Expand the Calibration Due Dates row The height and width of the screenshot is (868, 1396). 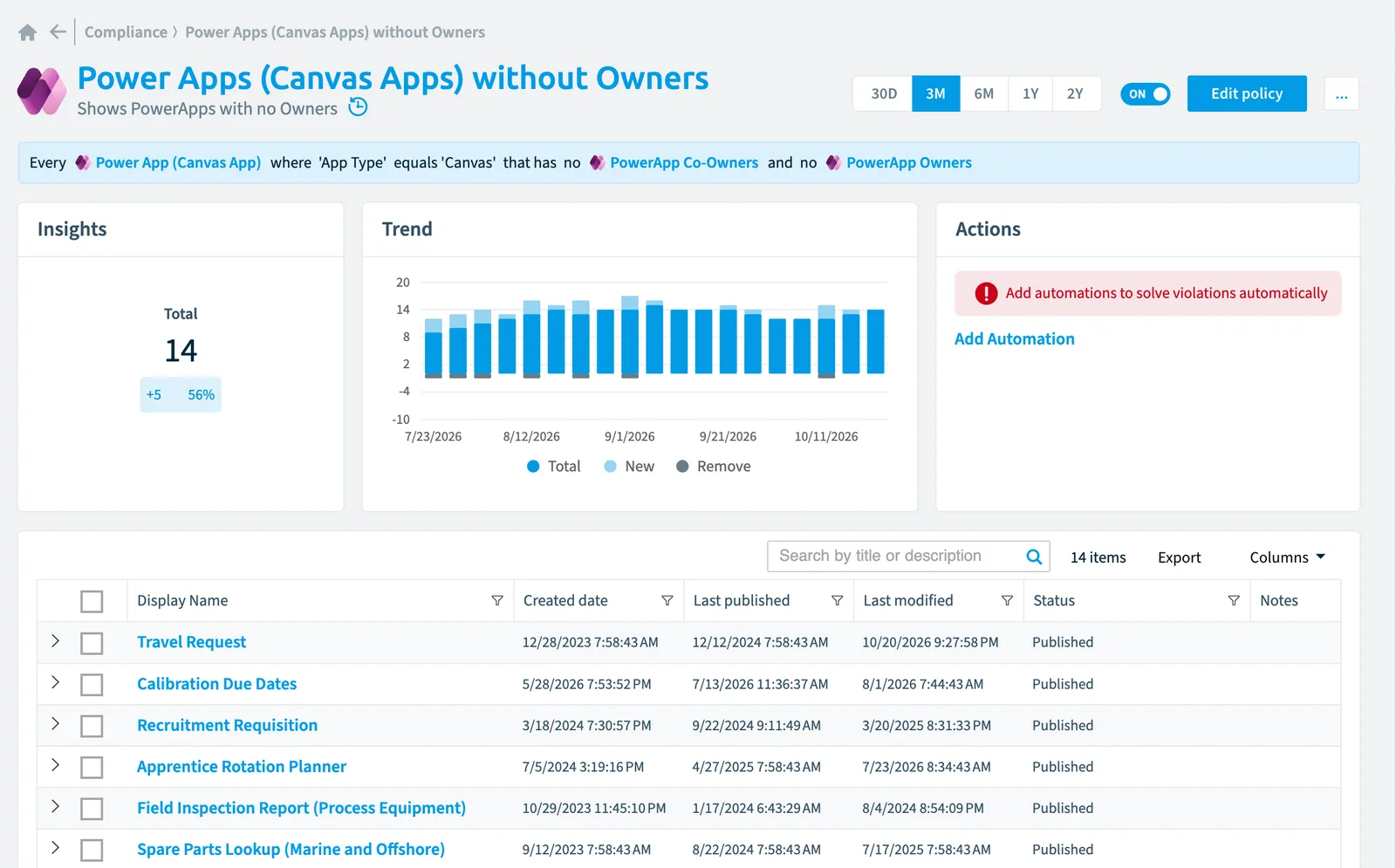[x=55, y=682]
